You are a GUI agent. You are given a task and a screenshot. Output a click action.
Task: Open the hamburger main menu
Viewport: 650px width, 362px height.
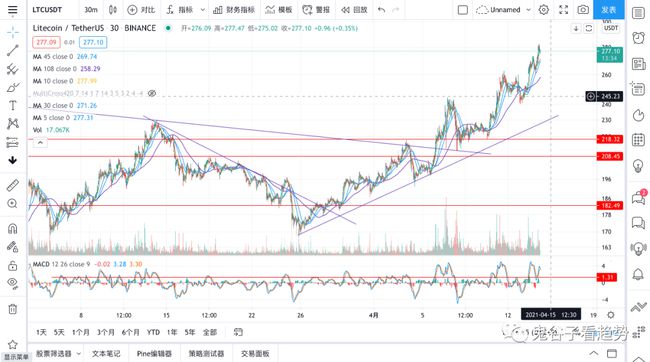coord(12,10)
